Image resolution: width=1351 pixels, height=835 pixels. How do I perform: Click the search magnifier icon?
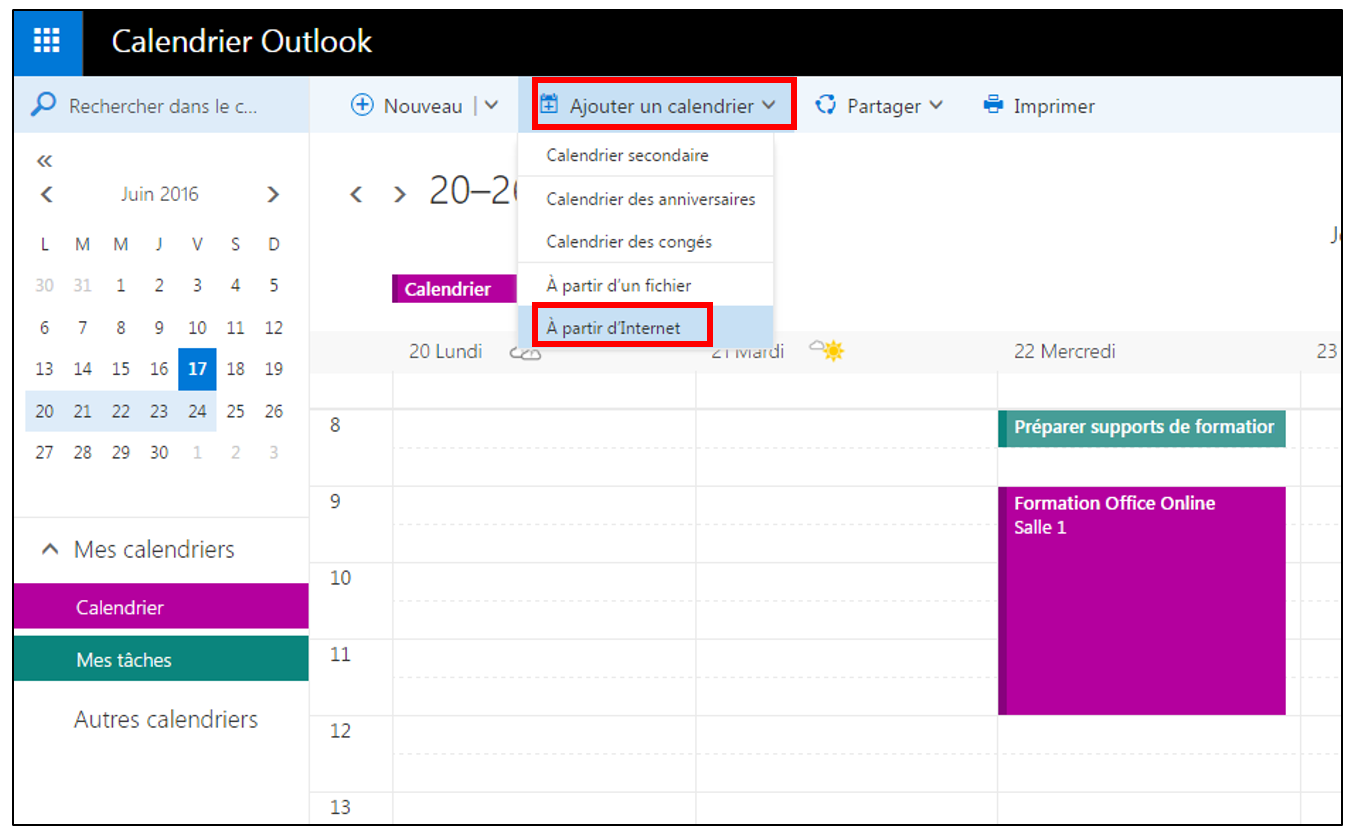coord(43,105)
